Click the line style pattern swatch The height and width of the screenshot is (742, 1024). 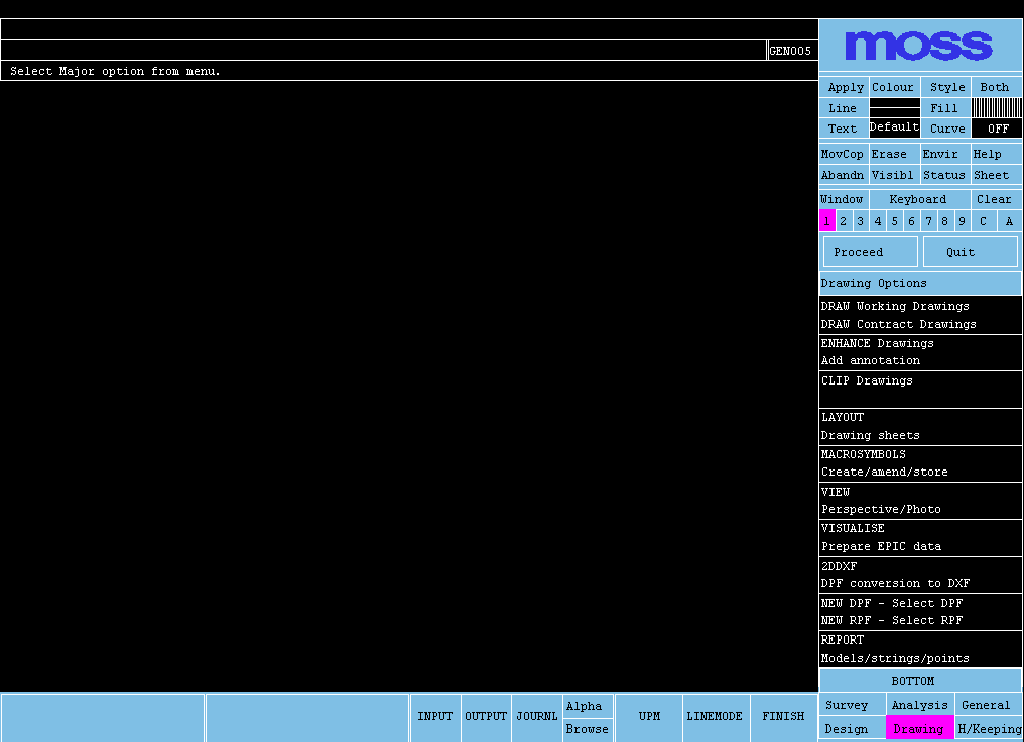(996, 107)
